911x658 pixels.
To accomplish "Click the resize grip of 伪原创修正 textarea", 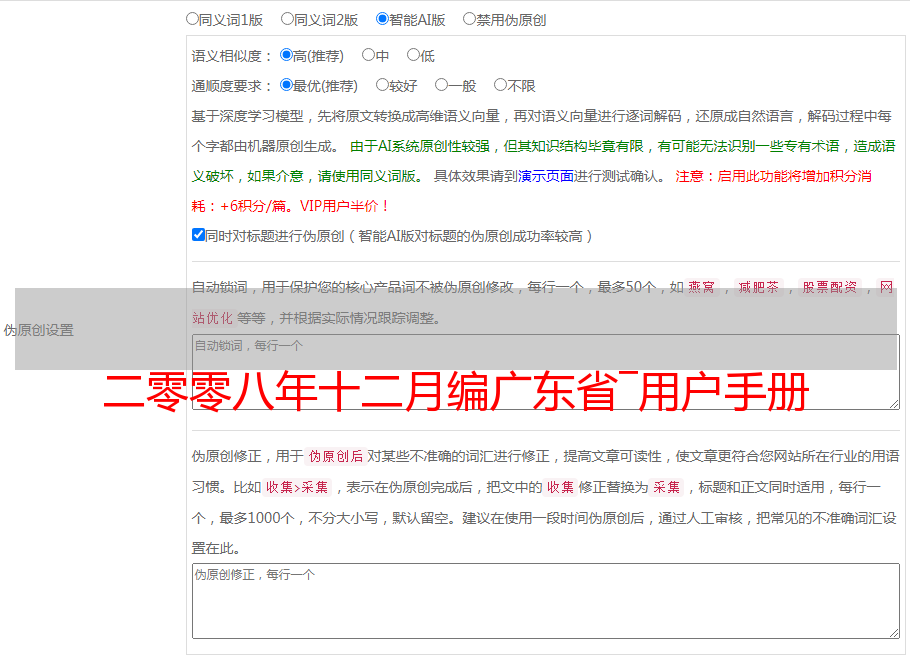I will pos(894,633).
